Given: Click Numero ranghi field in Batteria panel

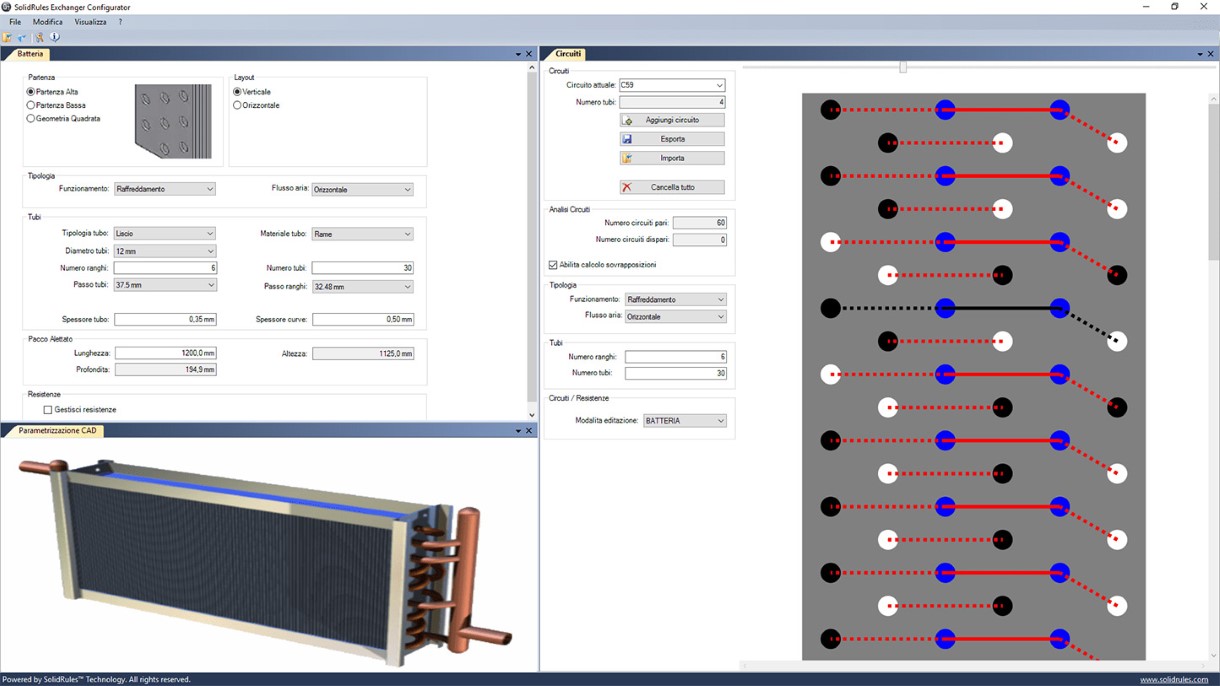Looking at the screenshot, I should click(x=165, y=268).
